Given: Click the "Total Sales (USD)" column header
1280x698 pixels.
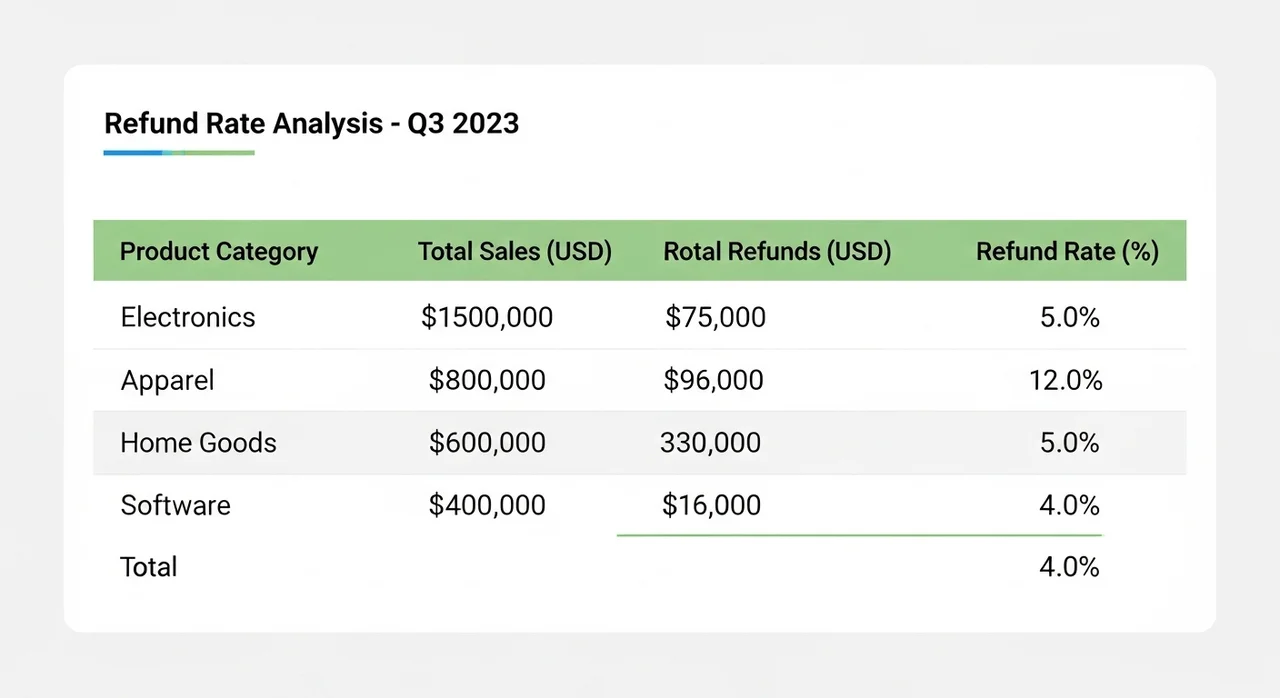Looking at the screenshot, I should 515,251.
